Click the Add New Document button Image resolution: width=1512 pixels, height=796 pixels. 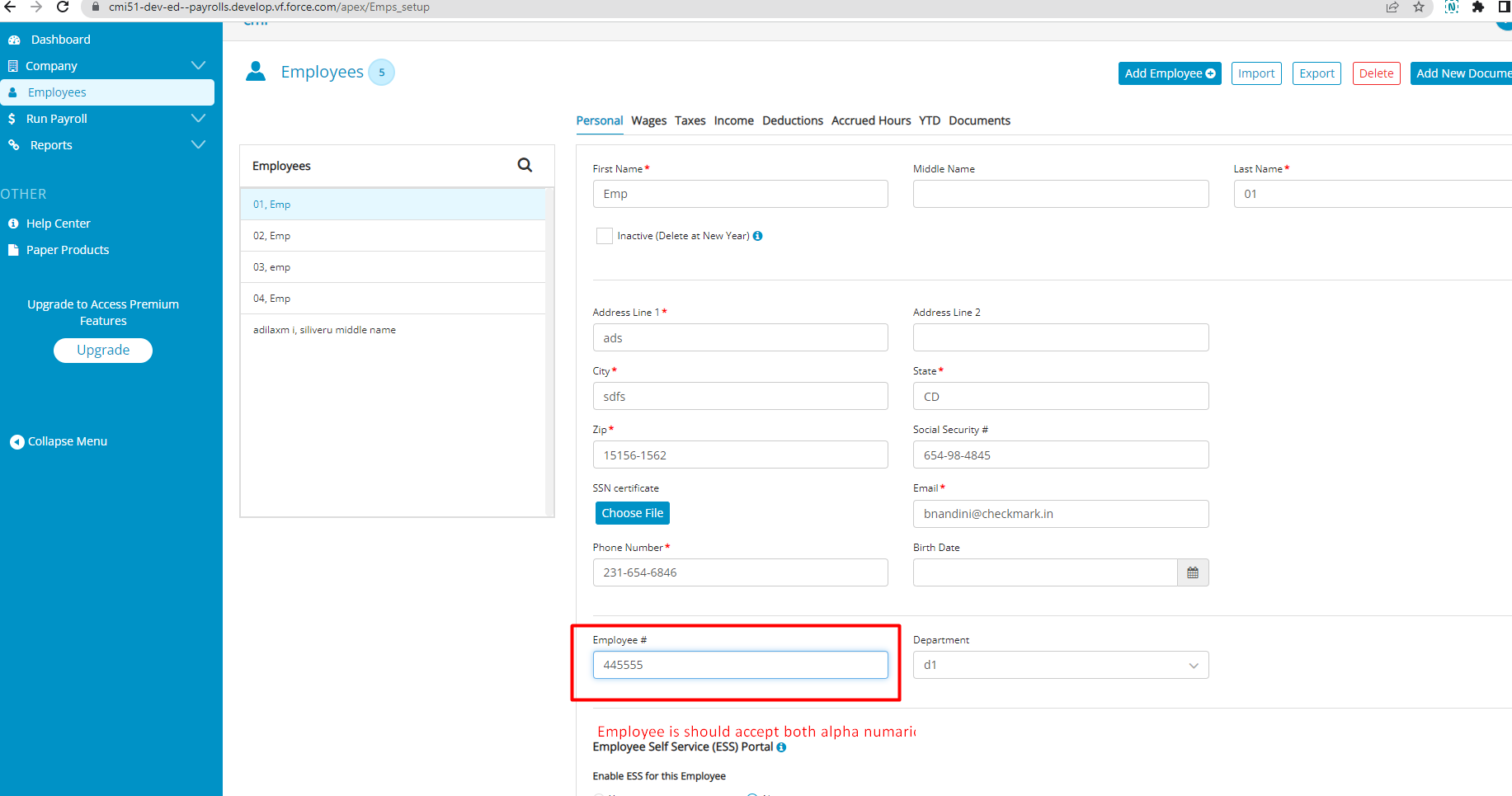pos(1461,73)
